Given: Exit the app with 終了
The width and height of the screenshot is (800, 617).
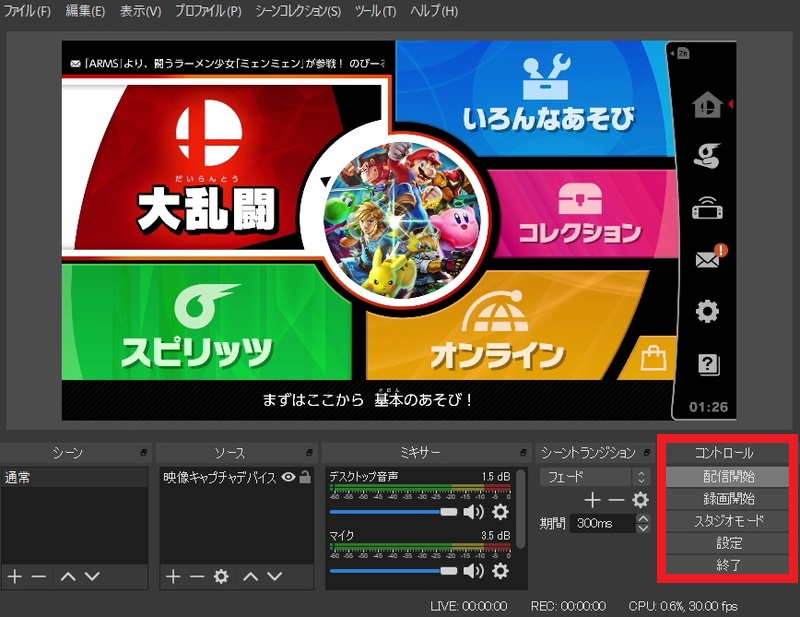Looking at the screenshot, I should 728,565.
